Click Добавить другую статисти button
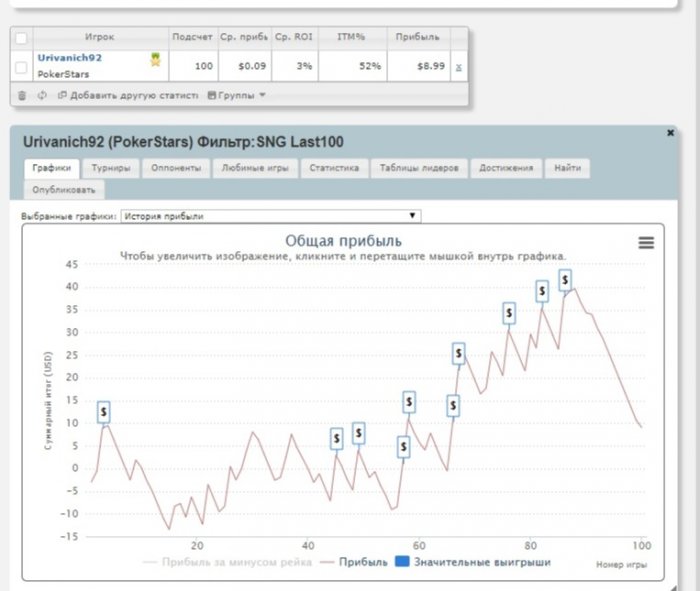This screenshot has height=591, width=700. click(128, 95)
